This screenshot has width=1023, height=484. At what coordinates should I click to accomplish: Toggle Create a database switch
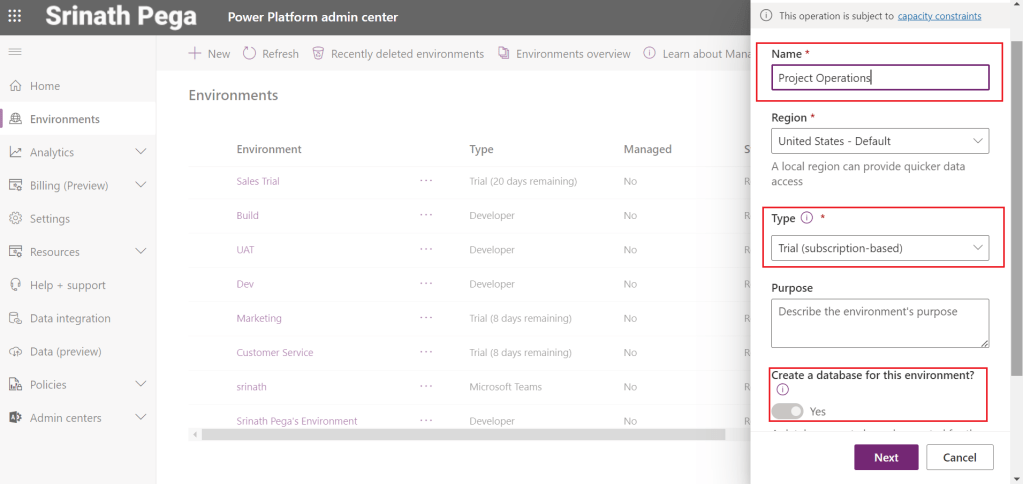(788, 411)
